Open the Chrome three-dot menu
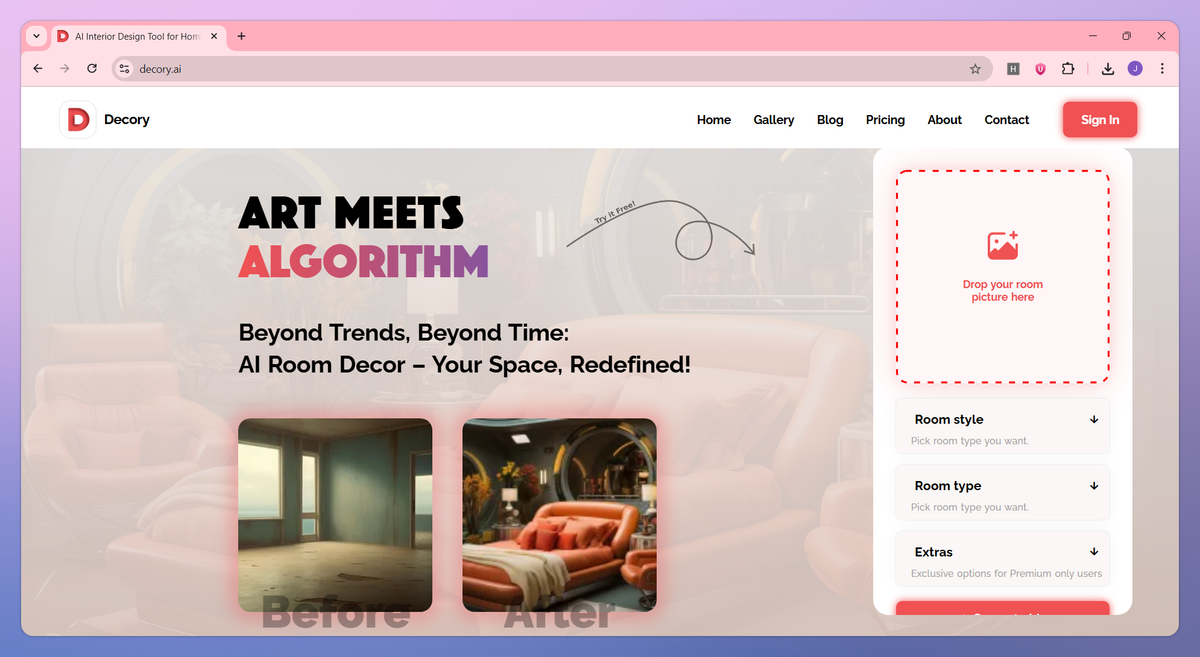The height and width of the screenshot is (657, 1200). pyautogui.click(x=1162, y=69)
